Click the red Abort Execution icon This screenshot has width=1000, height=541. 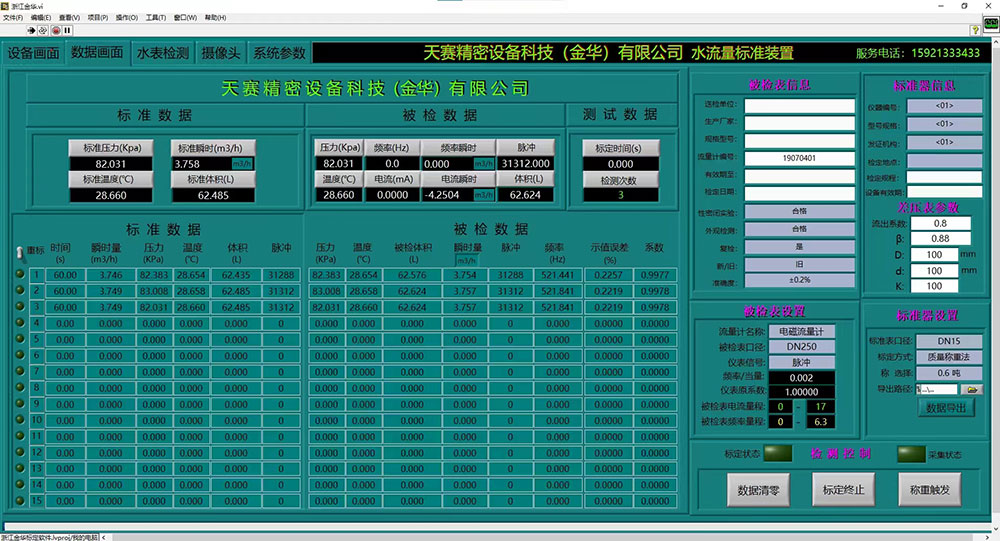55,30
